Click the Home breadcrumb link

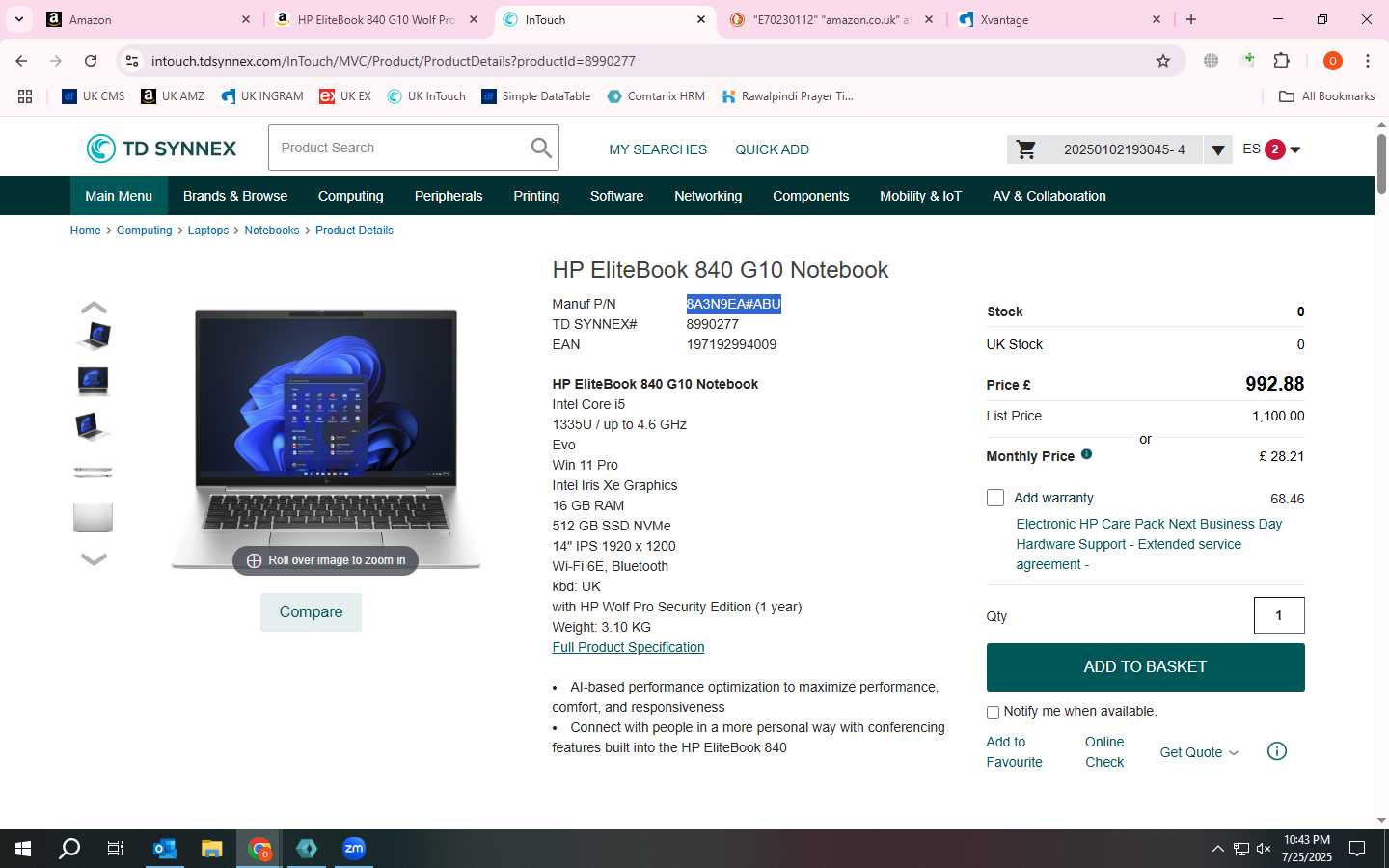(85, 231)
